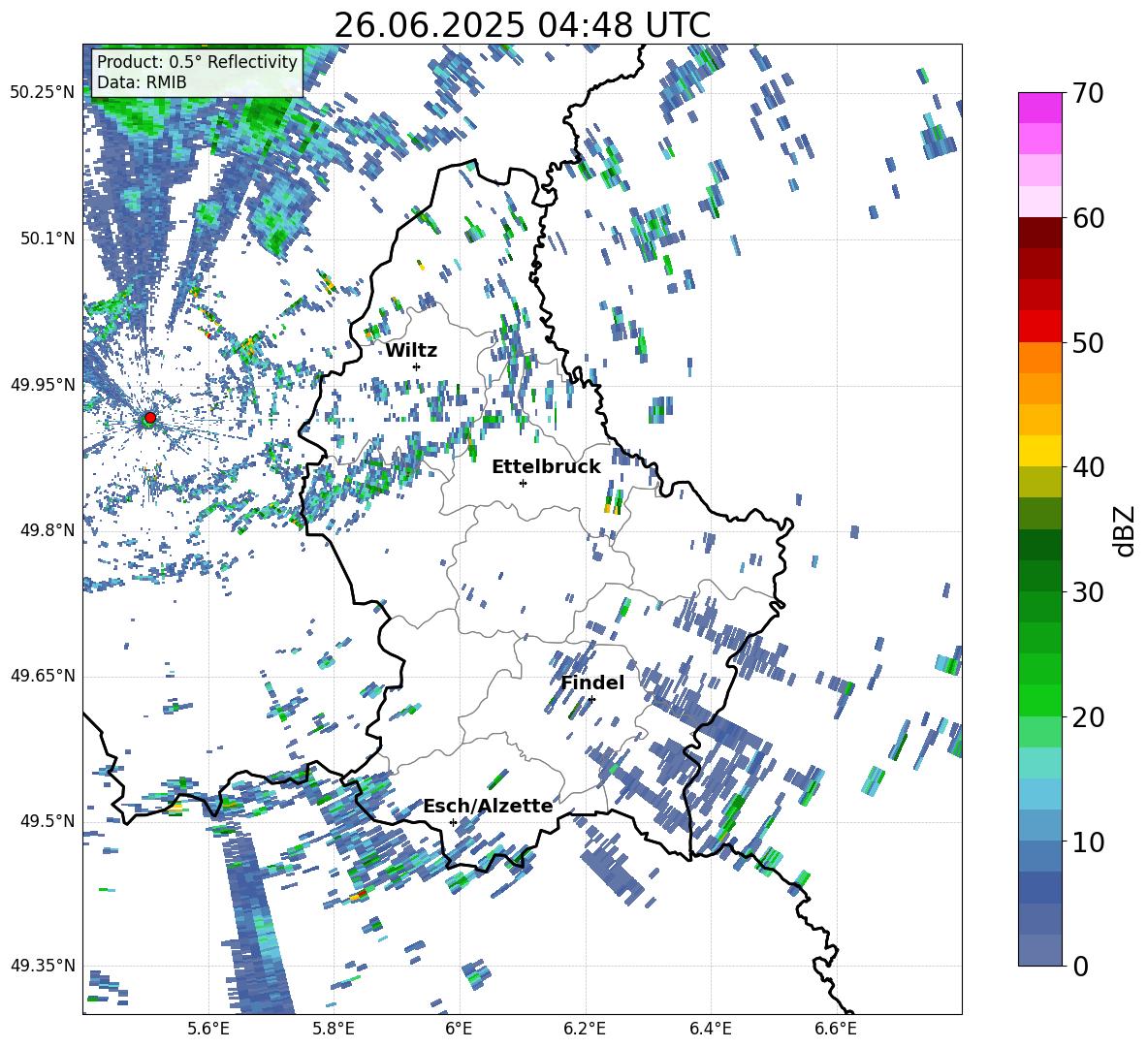Click the bright red colorbar segment above 50

coord(1039,327)
